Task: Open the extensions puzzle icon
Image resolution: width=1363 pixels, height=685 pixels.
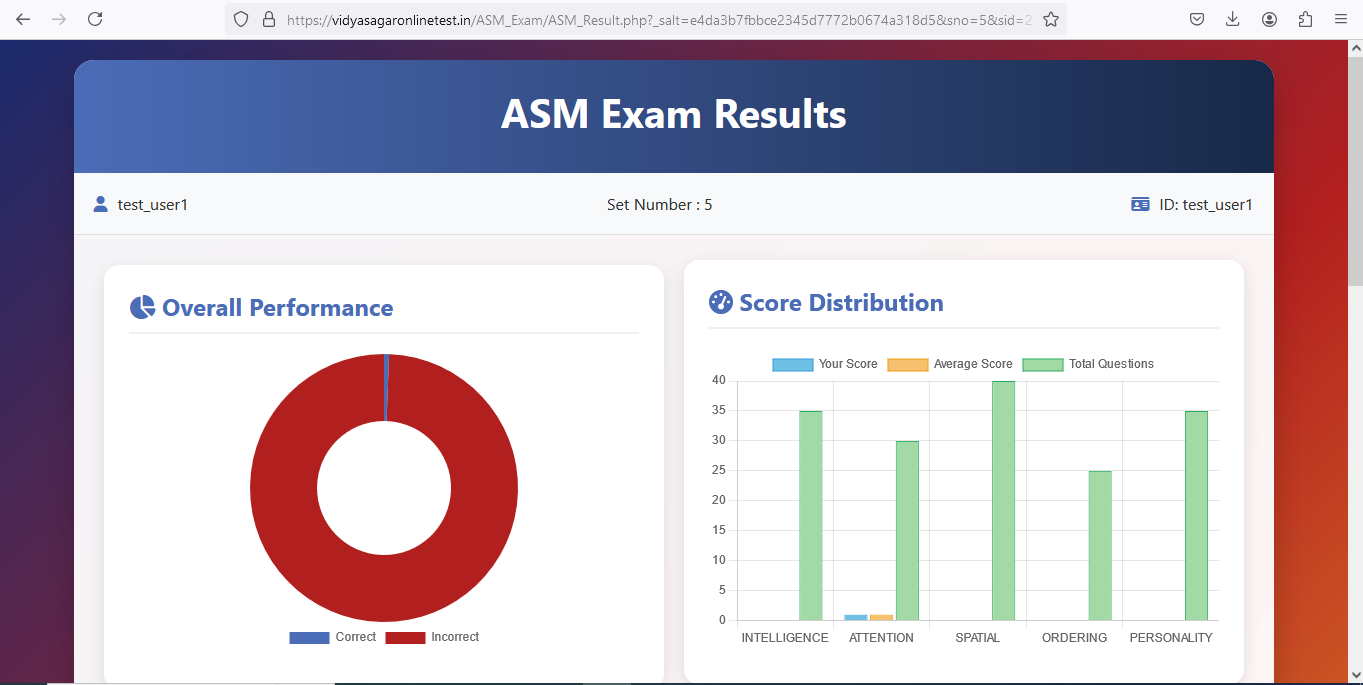Action: (x=1305, y=19)
